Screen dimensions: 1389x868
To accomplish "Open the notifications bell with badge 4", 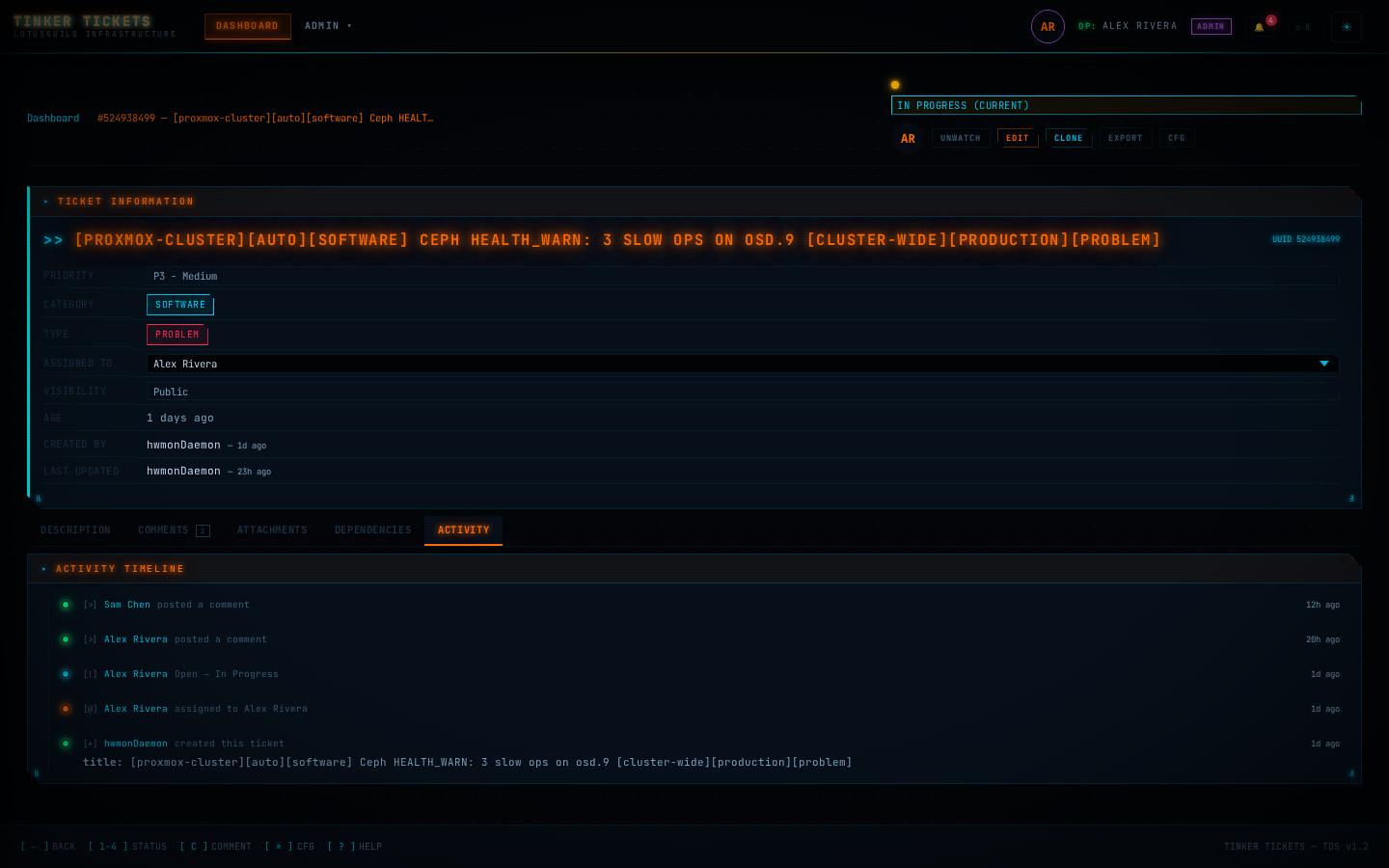I will [1261, 26].
